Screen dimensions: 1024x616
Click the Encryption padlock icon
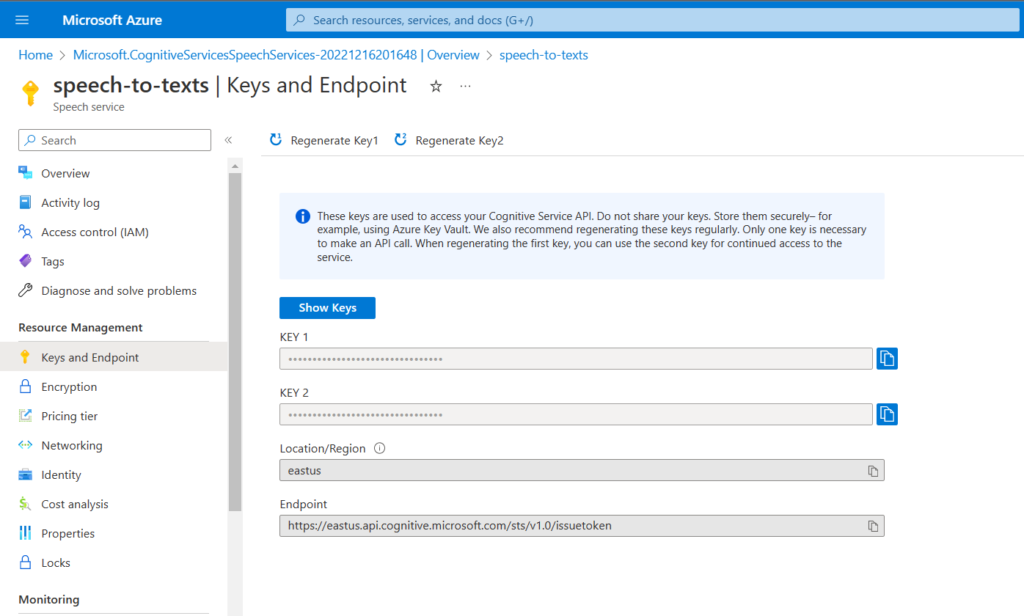pos(25,386)
